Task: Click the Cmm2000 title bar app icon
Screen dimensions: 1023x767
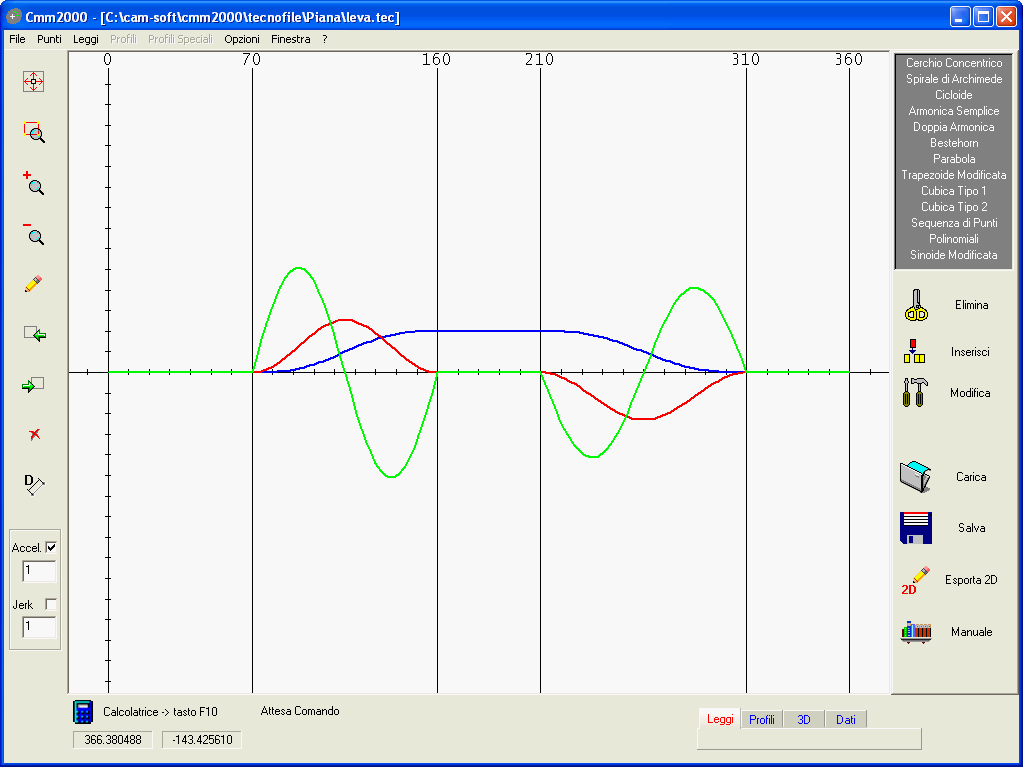Action: click(13, 16)
